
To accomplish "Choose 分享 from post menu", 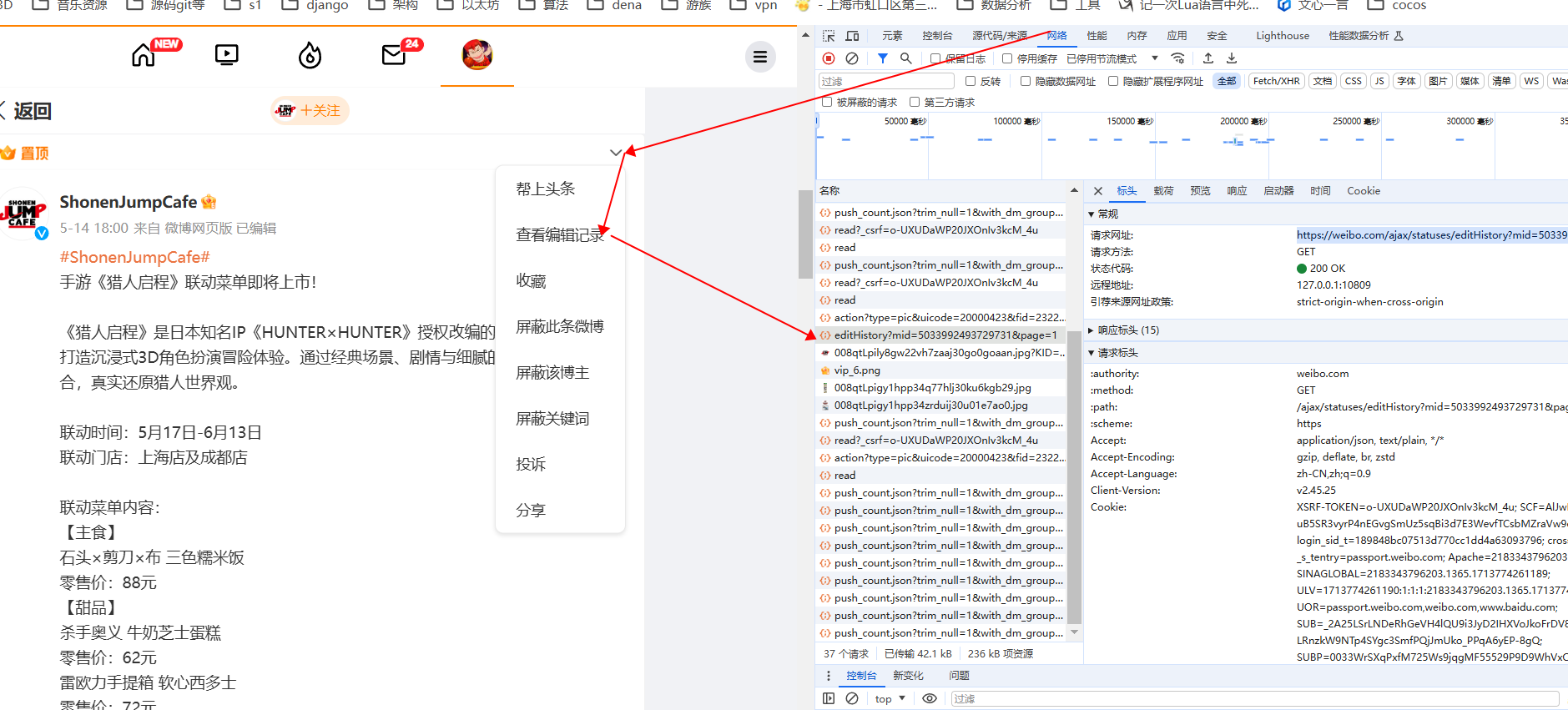I will pos(560,511).
